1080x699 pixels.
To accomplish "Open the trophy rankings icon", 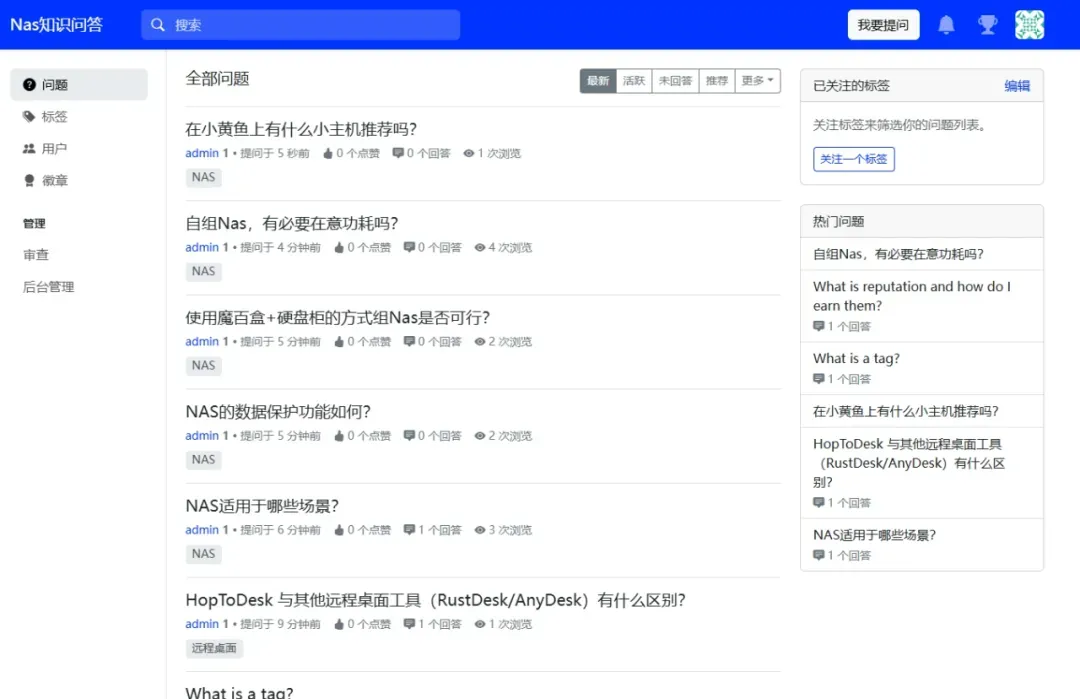I will pos(987,25).
